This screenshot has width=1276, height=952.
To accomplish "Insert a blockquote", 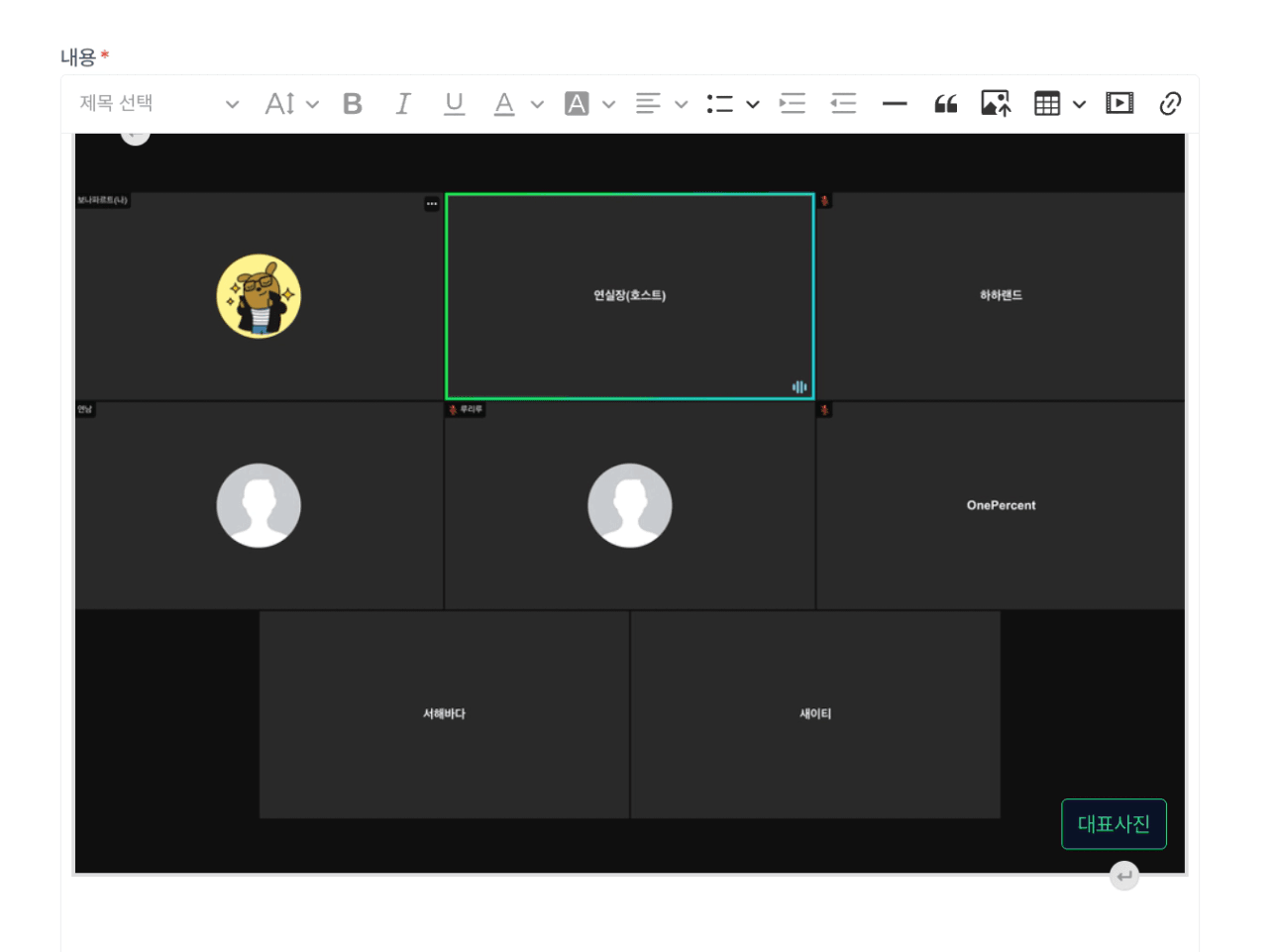I will [x=945, y=104].
